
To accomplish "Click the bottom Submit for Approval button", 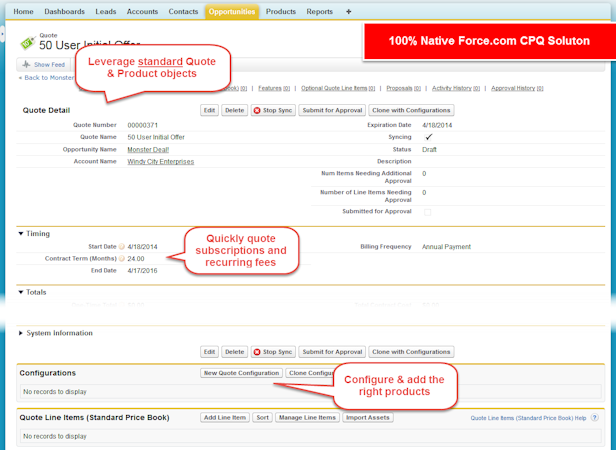I will (332, 352).
